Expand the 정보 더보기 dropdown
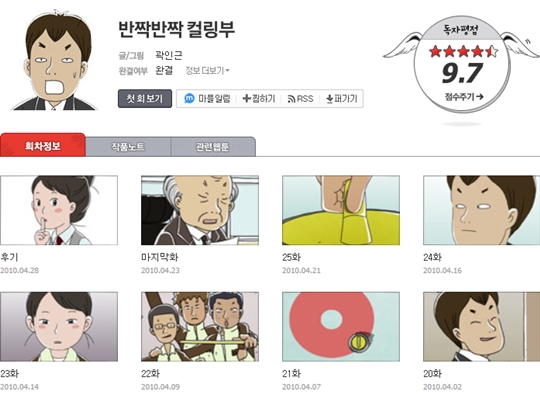This screenshot has height=401, width=540. pos(207,71)
